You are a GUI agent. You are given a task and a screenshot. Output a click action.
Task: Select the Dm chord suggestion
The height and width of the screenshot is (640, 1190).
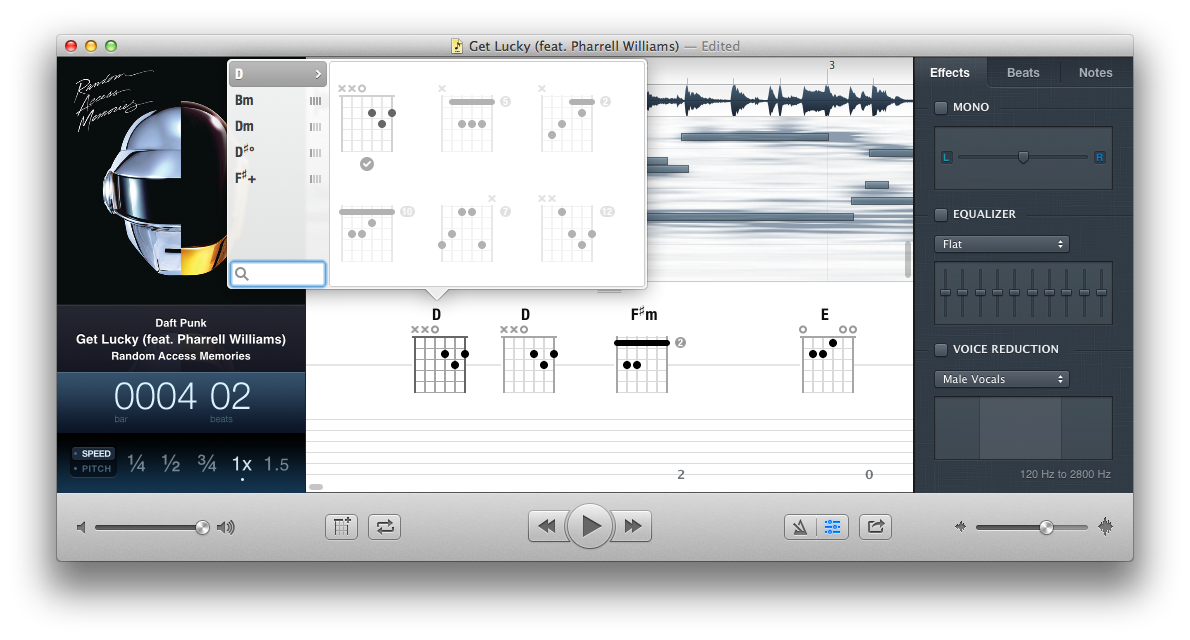coord(278,126)
